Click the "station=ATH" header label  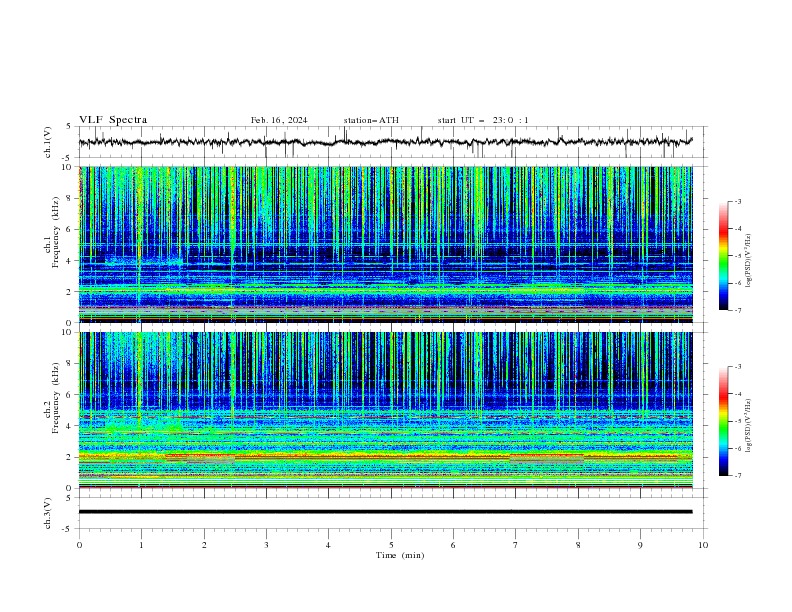371,120
